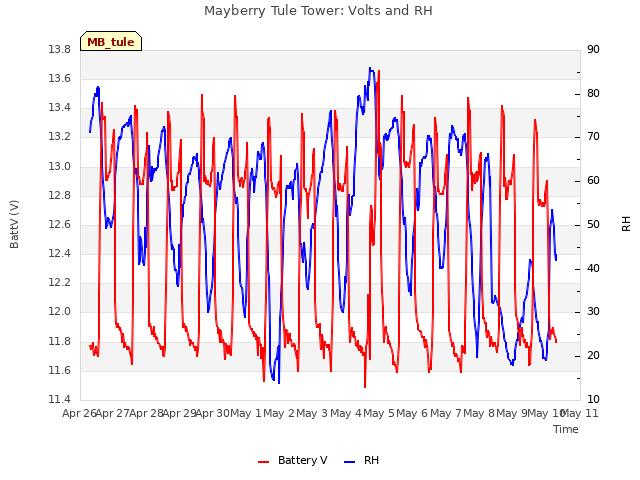Click the 12.2 left axis tick

pos(59,282)
